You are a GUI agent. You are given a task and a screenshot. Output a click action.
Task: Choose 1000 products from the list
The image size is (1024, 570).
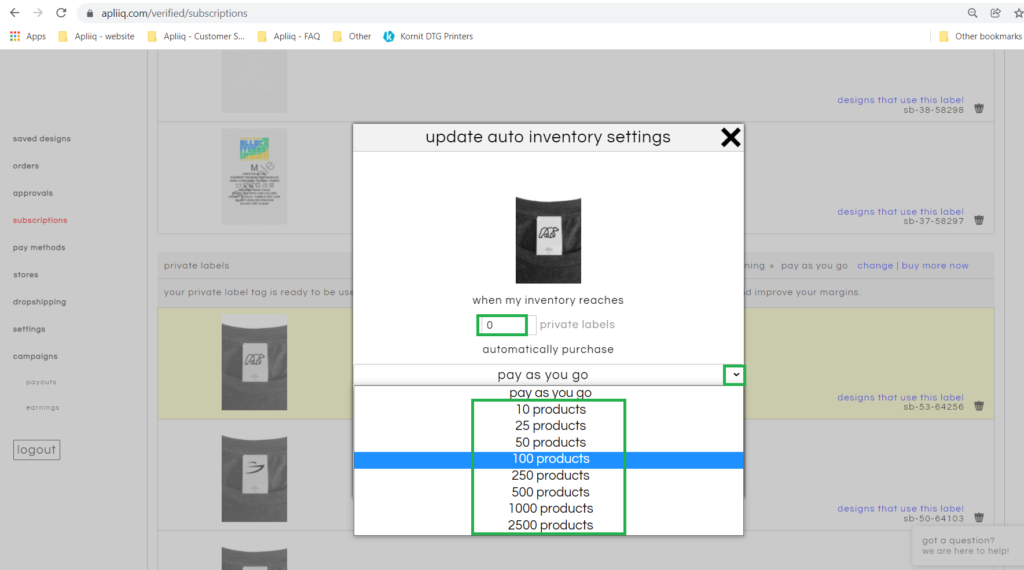550,509
